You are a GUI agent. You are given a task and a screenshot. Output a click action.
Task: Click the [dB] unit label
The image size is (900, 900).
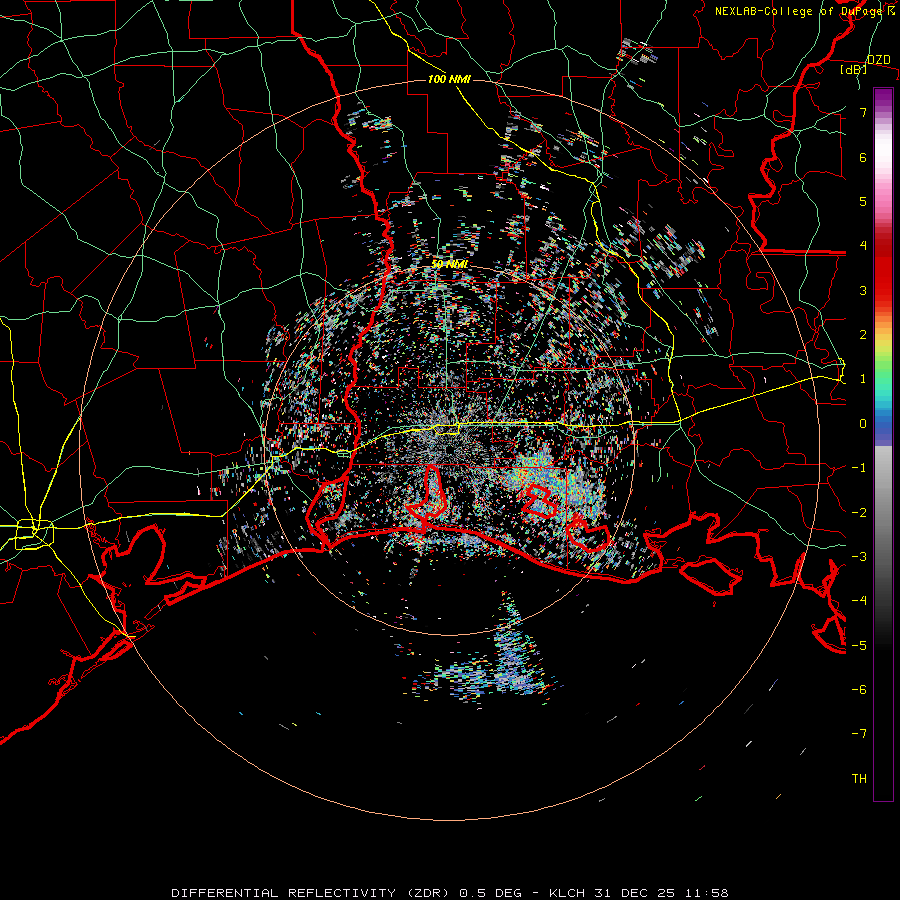854,70
